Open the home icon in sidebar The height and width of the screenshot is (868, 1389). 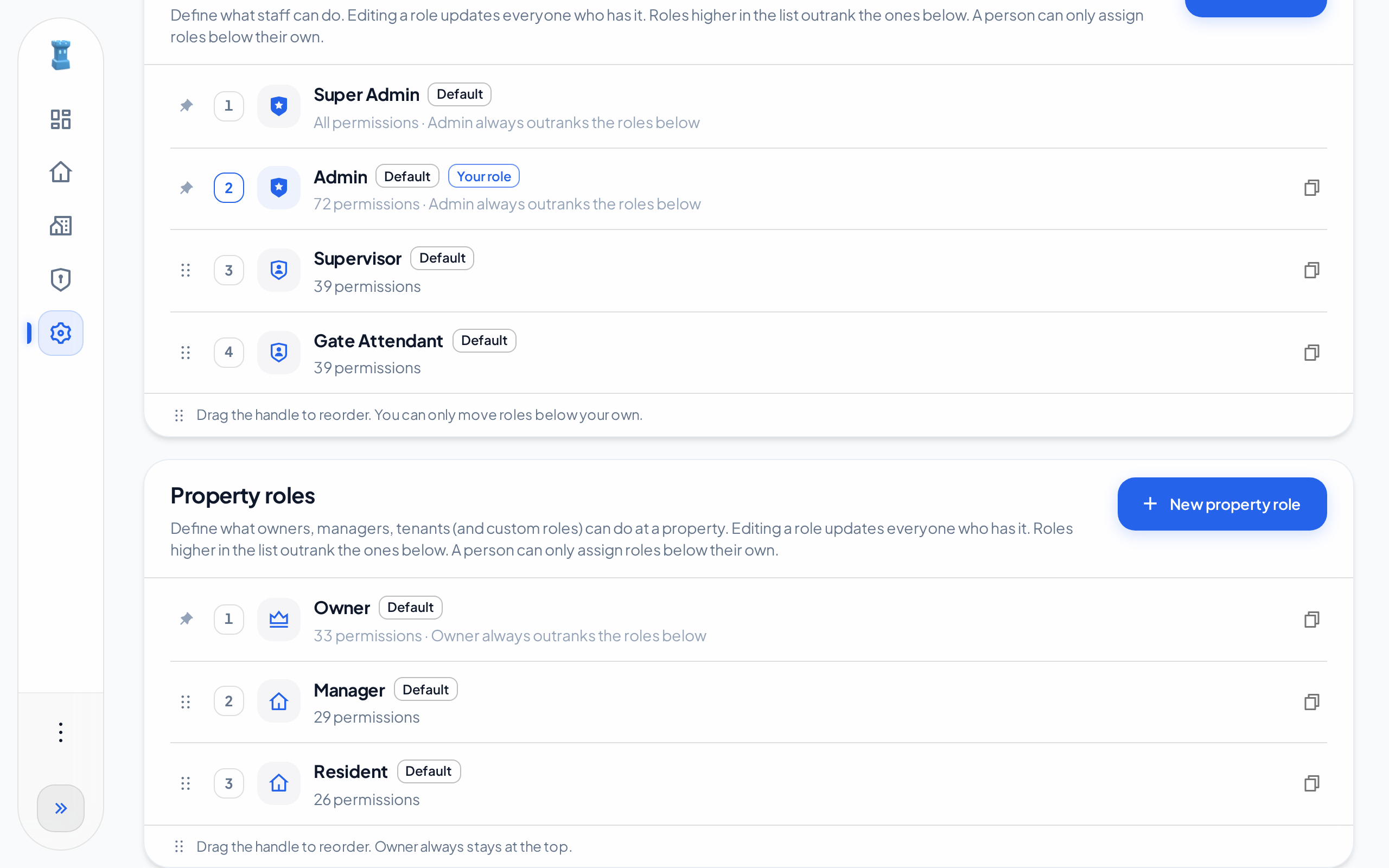pos(60,172)
